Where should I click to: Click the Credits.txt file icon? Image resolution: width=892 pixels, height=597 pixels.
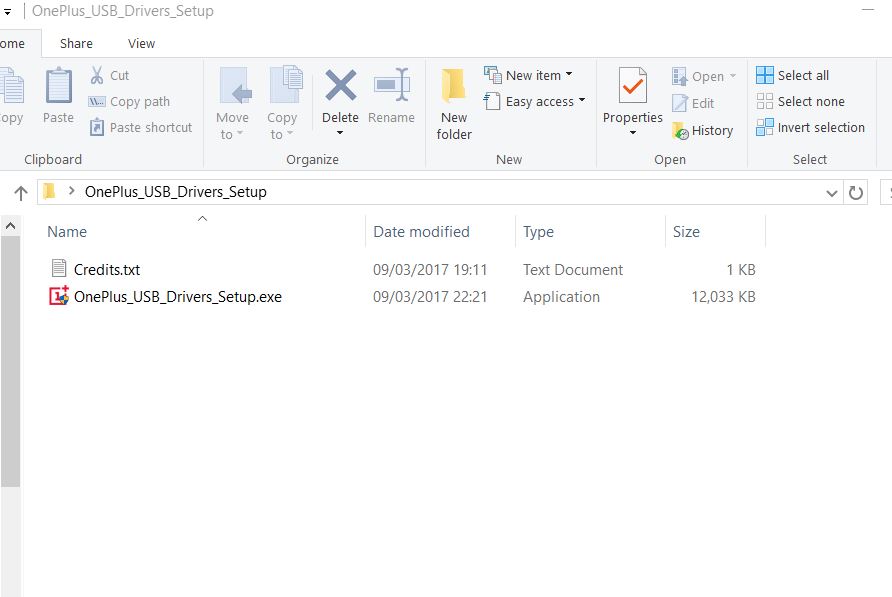point(59,268)
